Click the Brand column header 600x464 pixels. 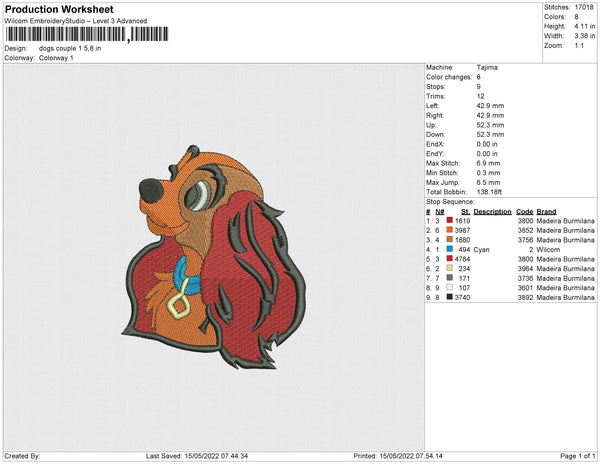click(x=546, y=212)
